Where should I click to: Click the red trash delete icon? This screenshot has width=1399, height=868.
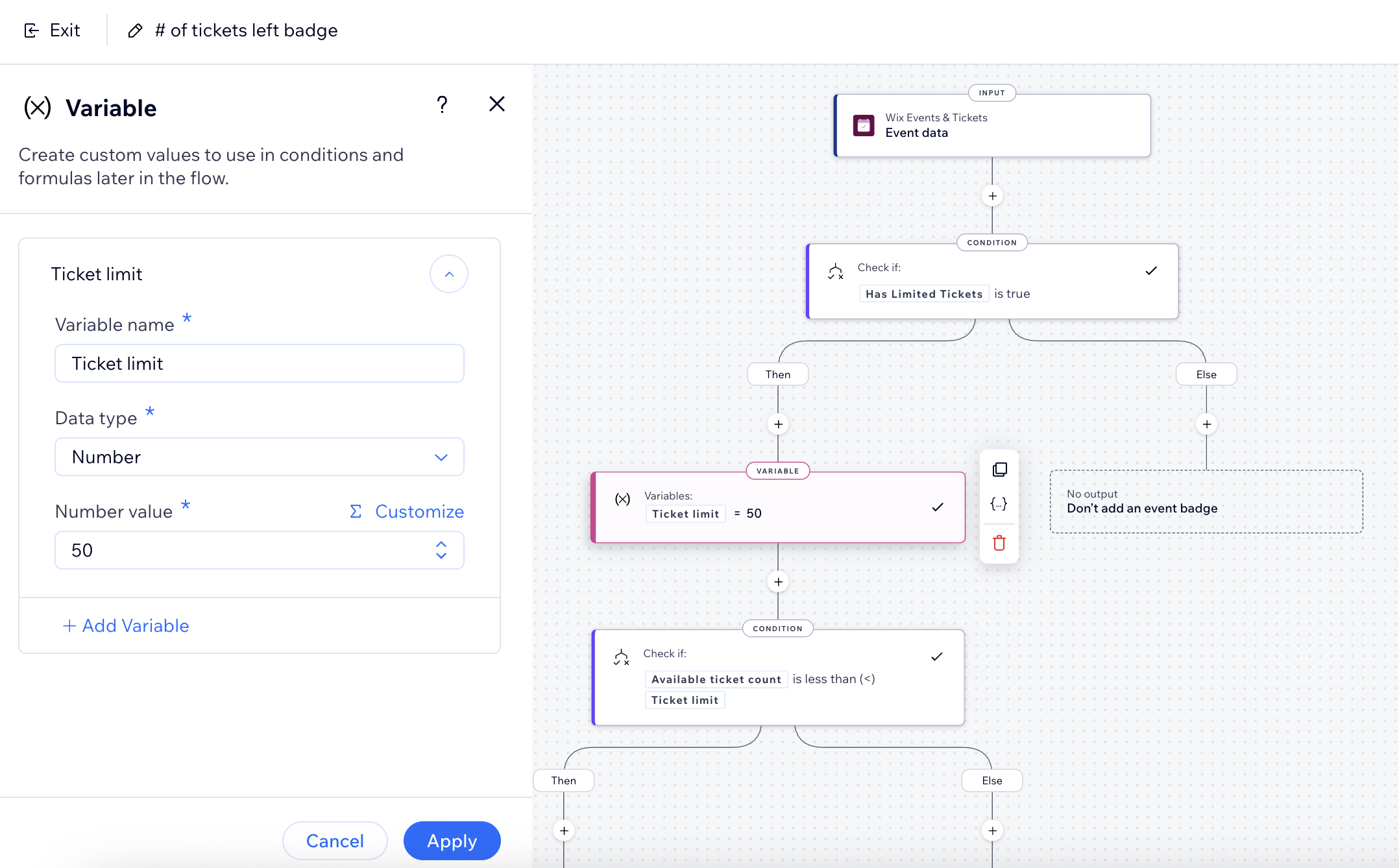(999, 543)
